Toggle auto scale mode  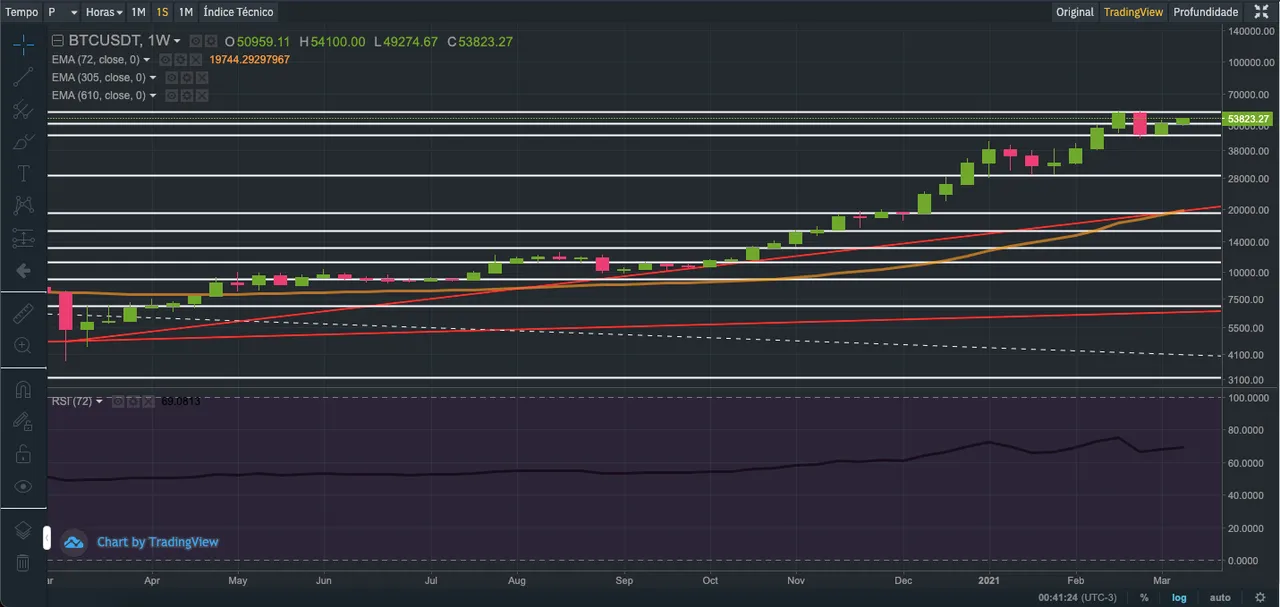click(x=1220, y=597)
